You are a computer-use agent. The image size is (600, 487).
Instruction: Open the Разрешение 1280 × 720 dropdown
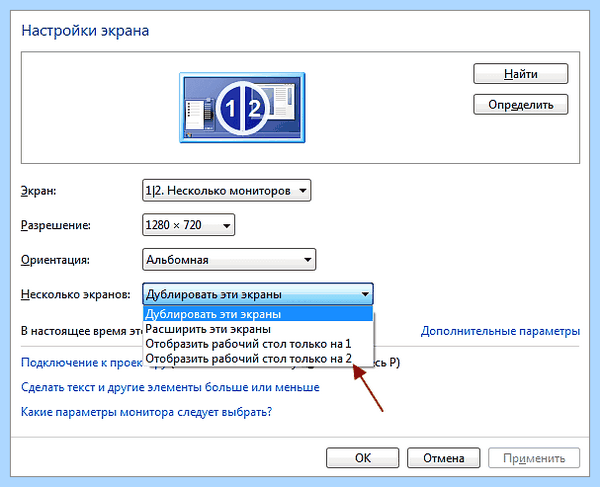tap(188, 225)
